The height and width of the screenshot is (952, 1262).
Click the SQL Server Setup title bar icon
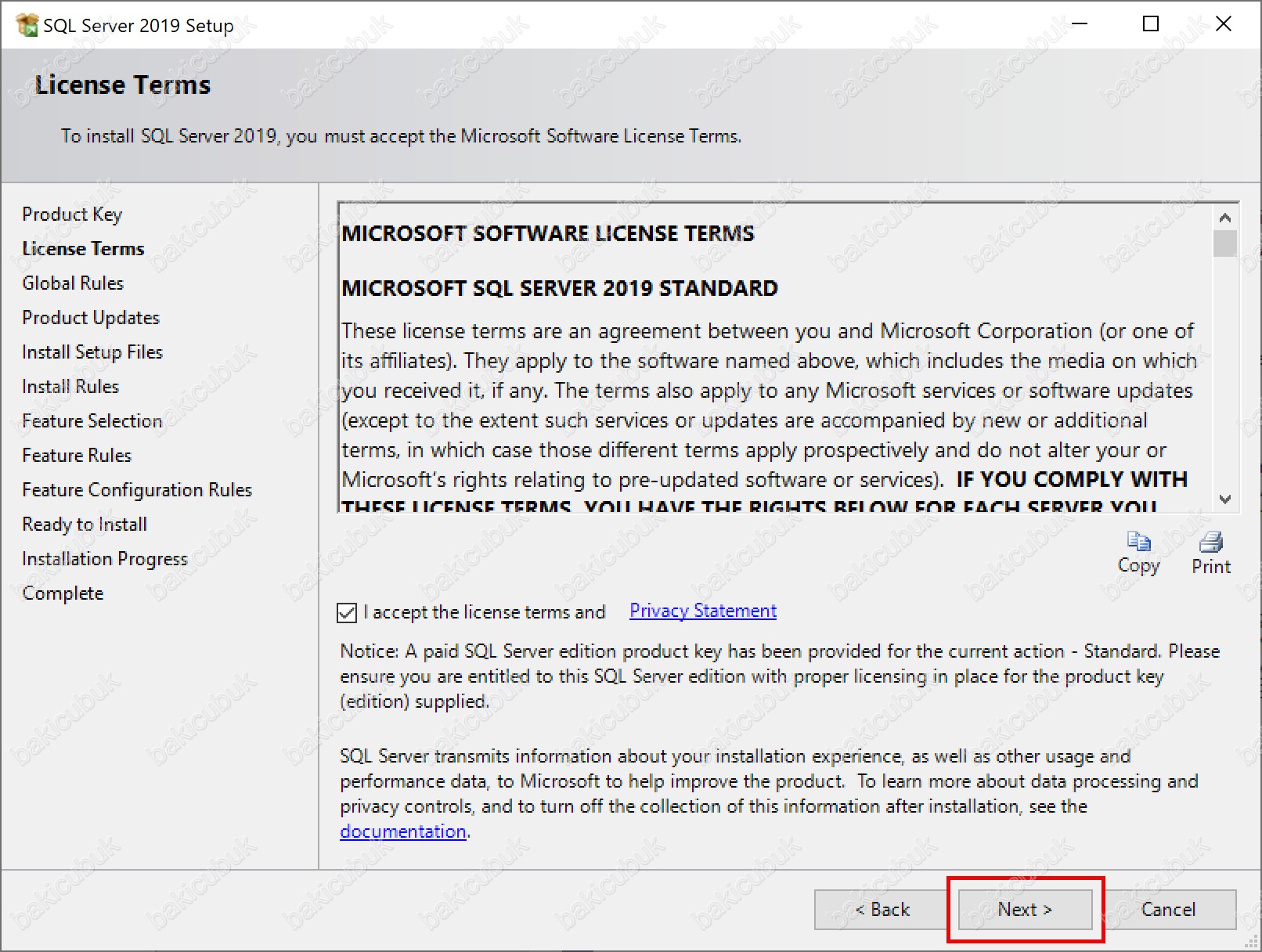[27, 25]
